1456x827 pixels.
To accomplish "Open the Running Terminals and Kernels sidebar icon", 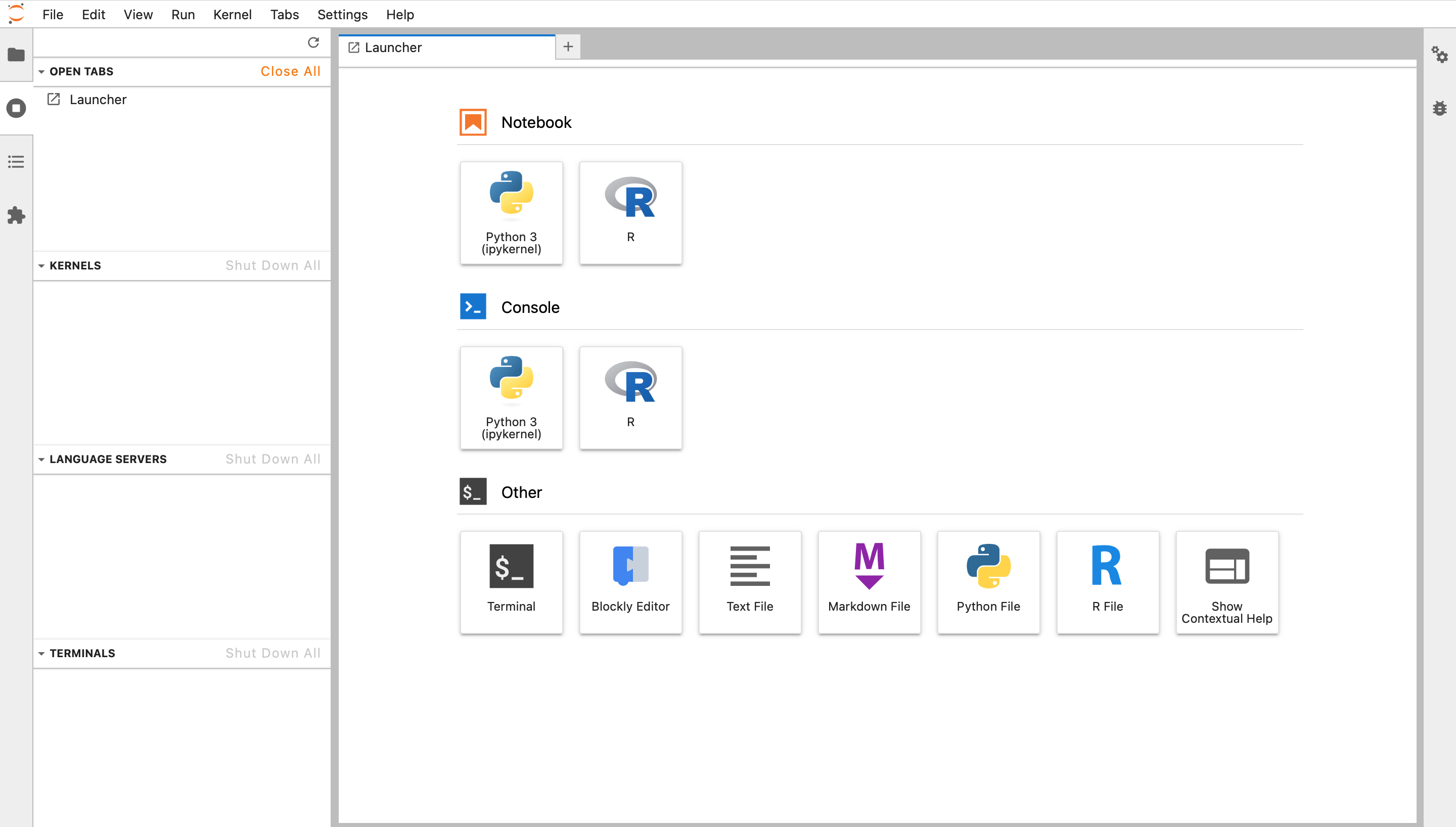I will point(16,108).
